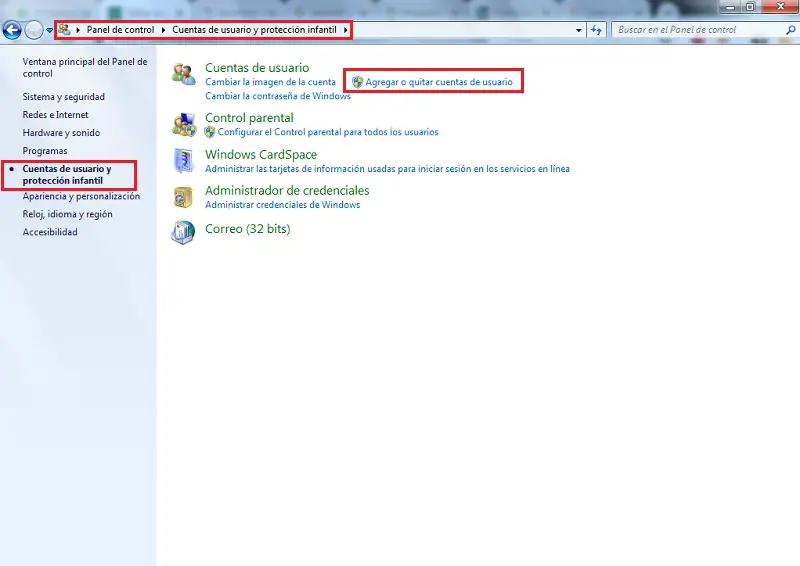The height and width of the screenshot is (566, 800).
Task: Click shield icon beside Agregar o quitar cuentas
Action: tap(358, 82)
